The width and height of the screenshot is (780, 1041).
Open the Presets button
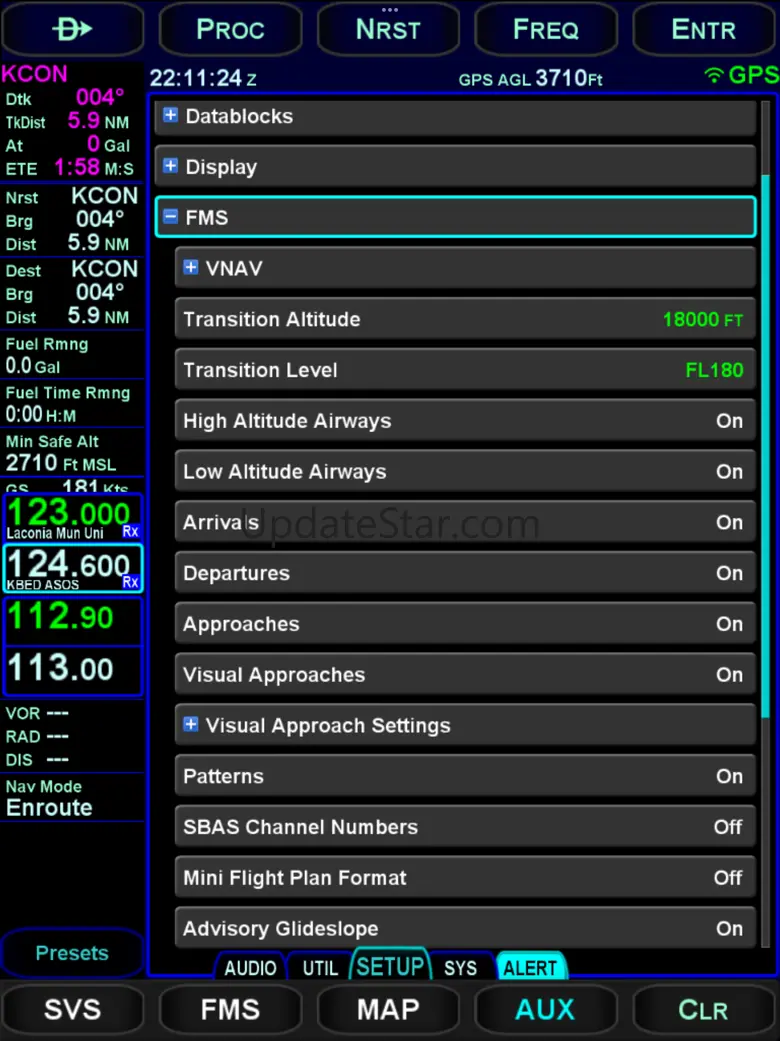click(72, 953)
